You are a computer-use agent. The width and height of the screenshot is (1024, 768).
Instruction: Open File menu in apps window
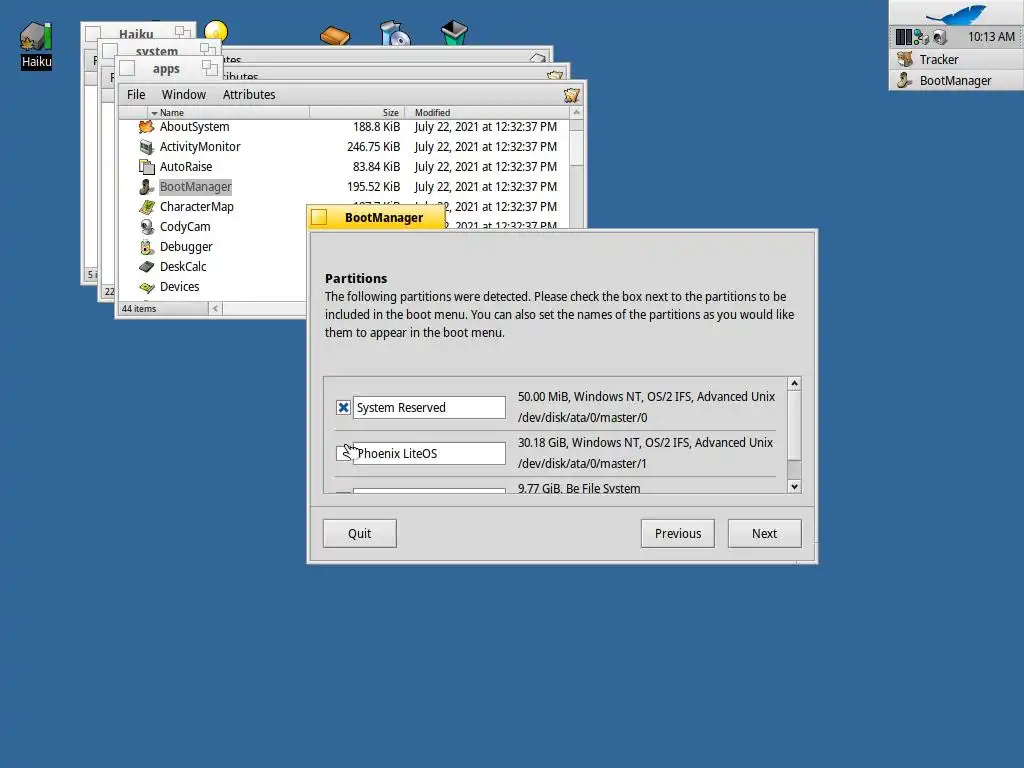(136, 95)
